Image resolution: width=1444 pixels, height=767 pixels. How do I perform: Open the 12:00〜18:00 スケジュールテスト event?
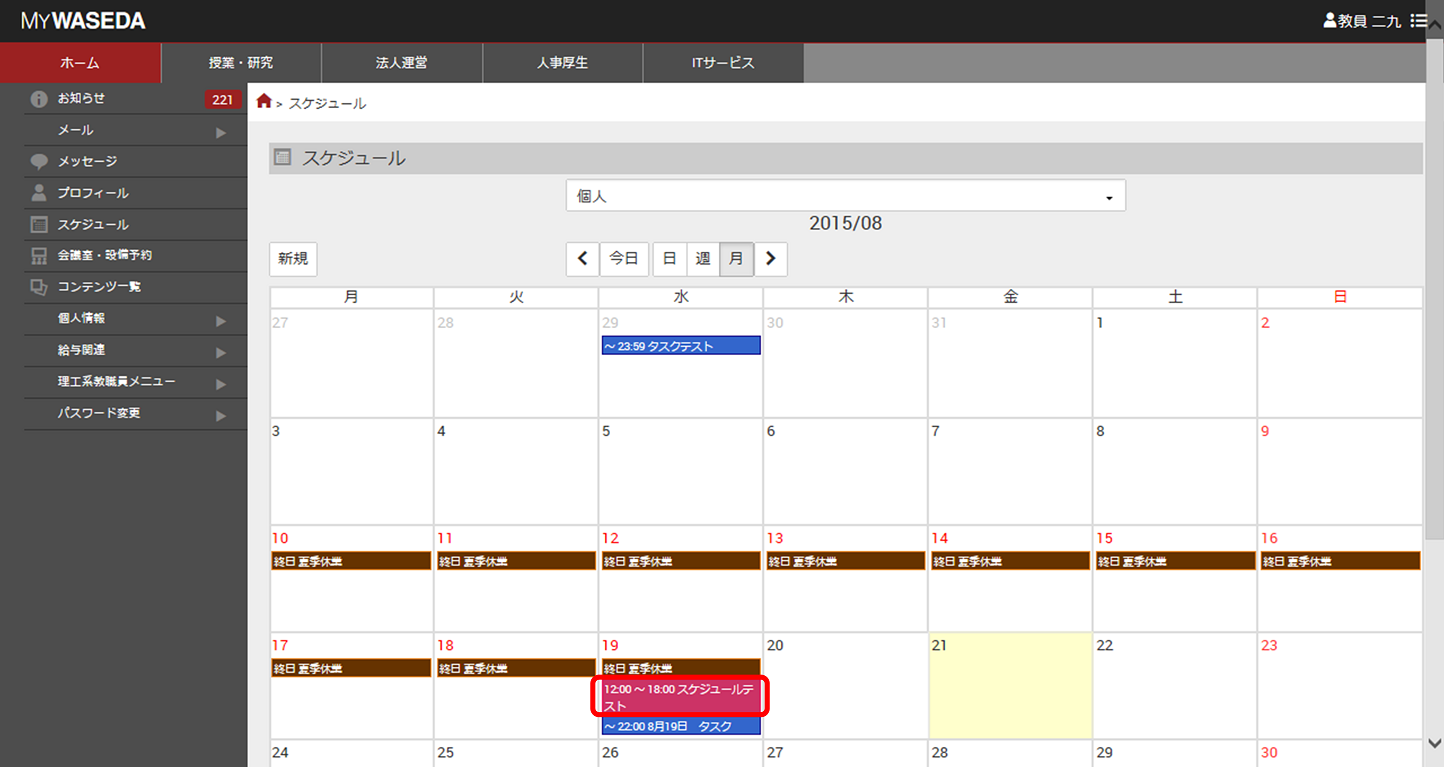click(x=681, y=697)
